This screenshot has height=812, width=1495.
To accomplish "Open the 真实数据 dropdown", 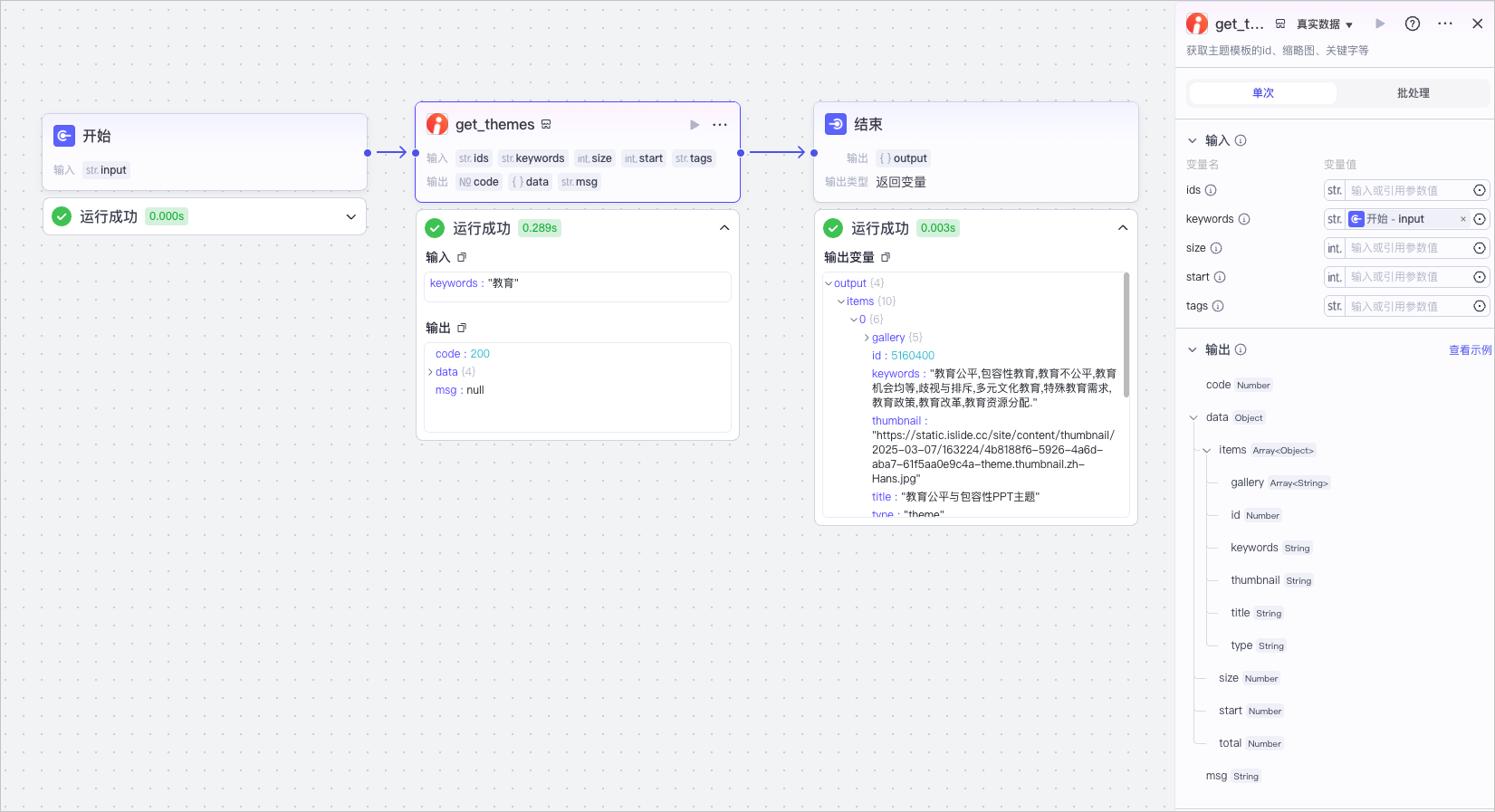I will coord(1325,24).
